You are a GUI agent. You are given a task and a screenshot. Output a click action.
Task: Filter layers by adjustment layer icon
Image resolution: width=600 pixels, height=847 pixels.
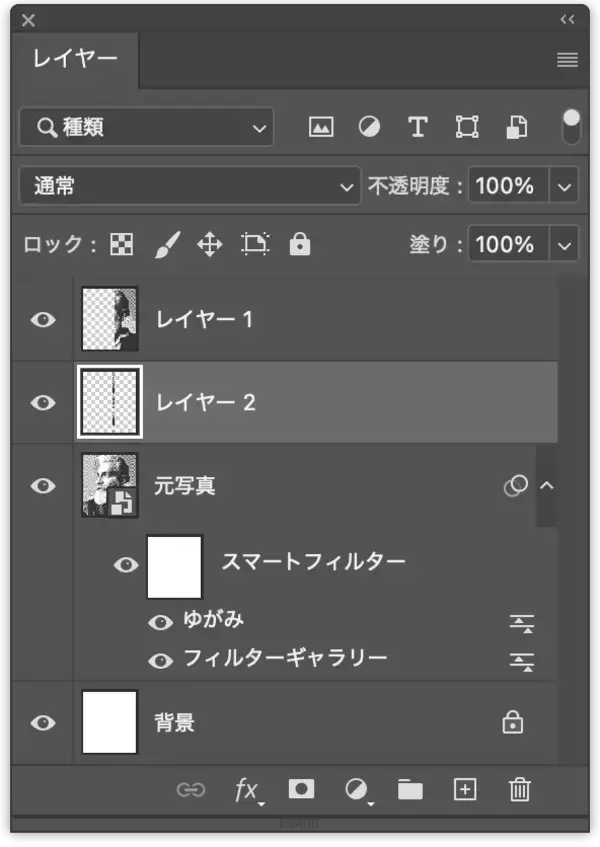(x=369, y=127)
